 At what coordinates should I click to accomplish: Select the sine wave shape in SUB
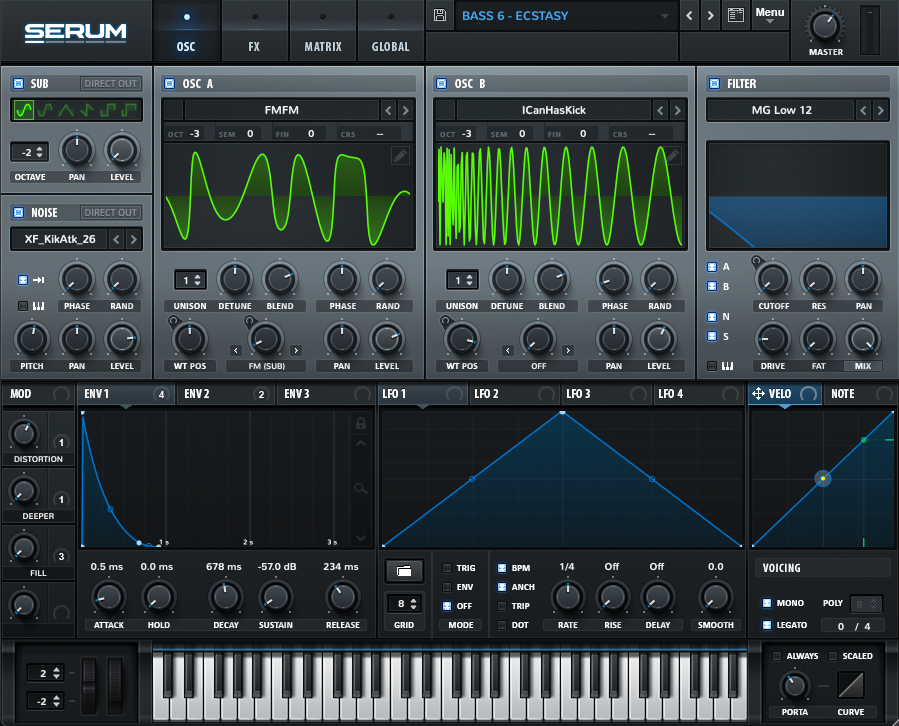[x=24, y=110]
